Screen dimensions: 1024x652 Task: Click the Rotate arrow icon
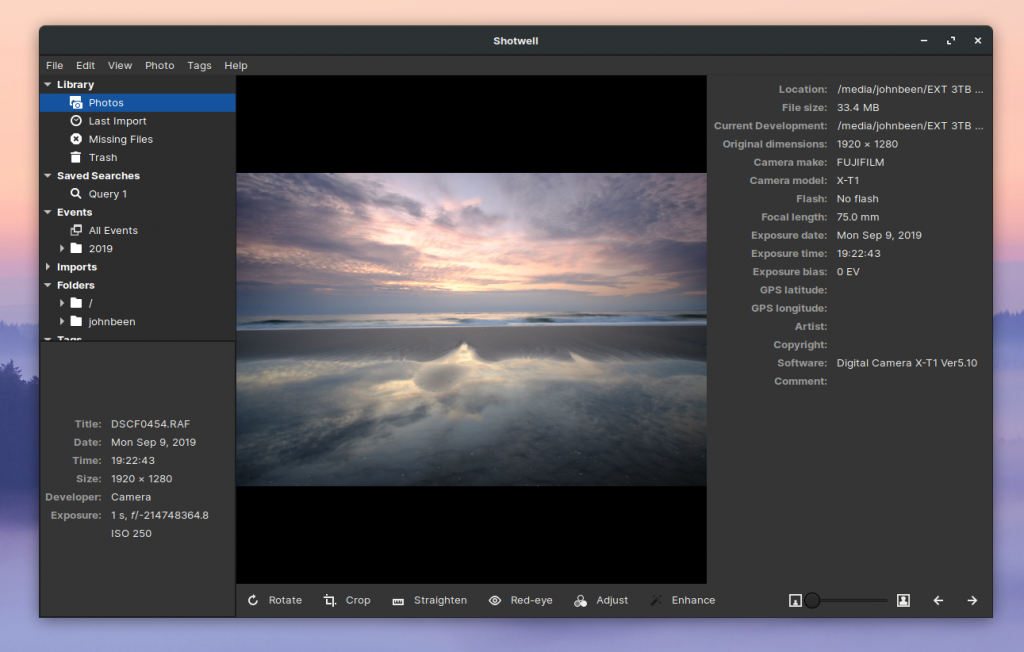pyautogui.click(x=253, y=600)
